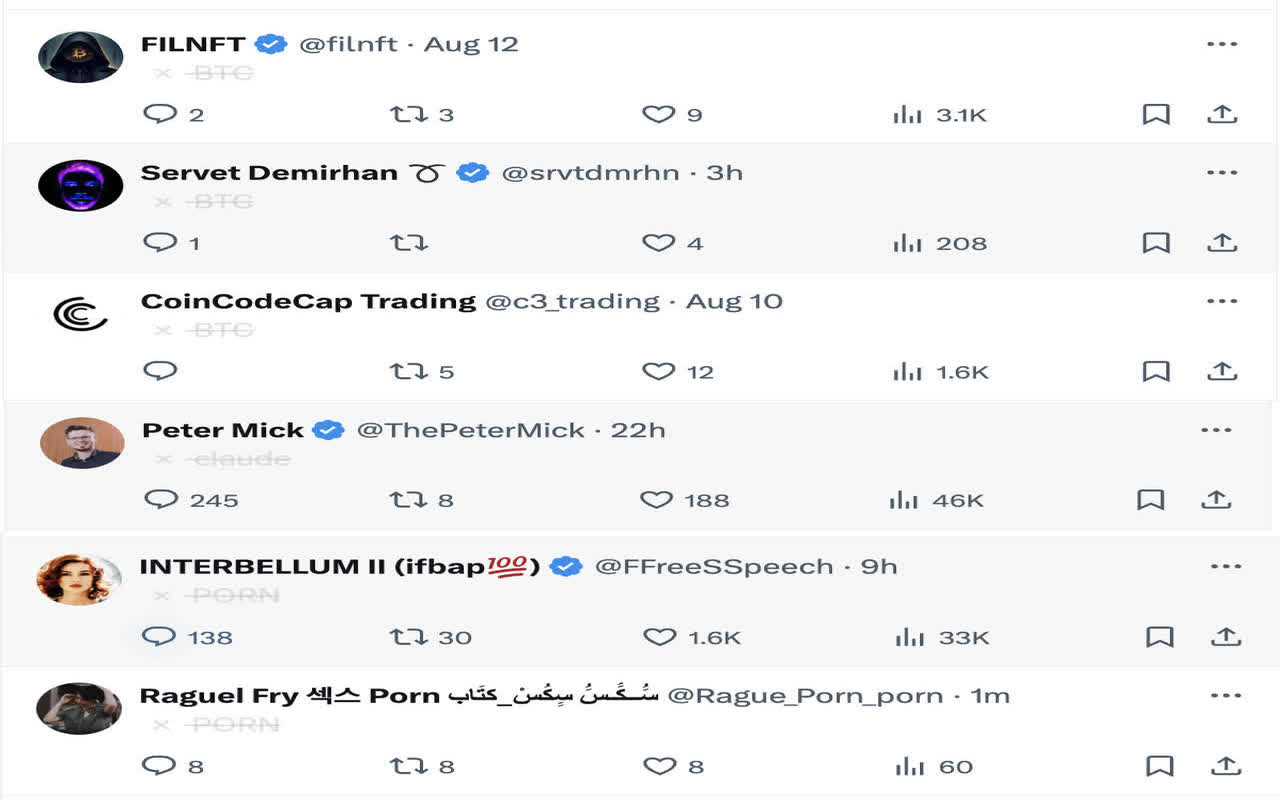Repost the FILNFT post
The height and width of the screenshot is (800, 1280).
point(408,115)
